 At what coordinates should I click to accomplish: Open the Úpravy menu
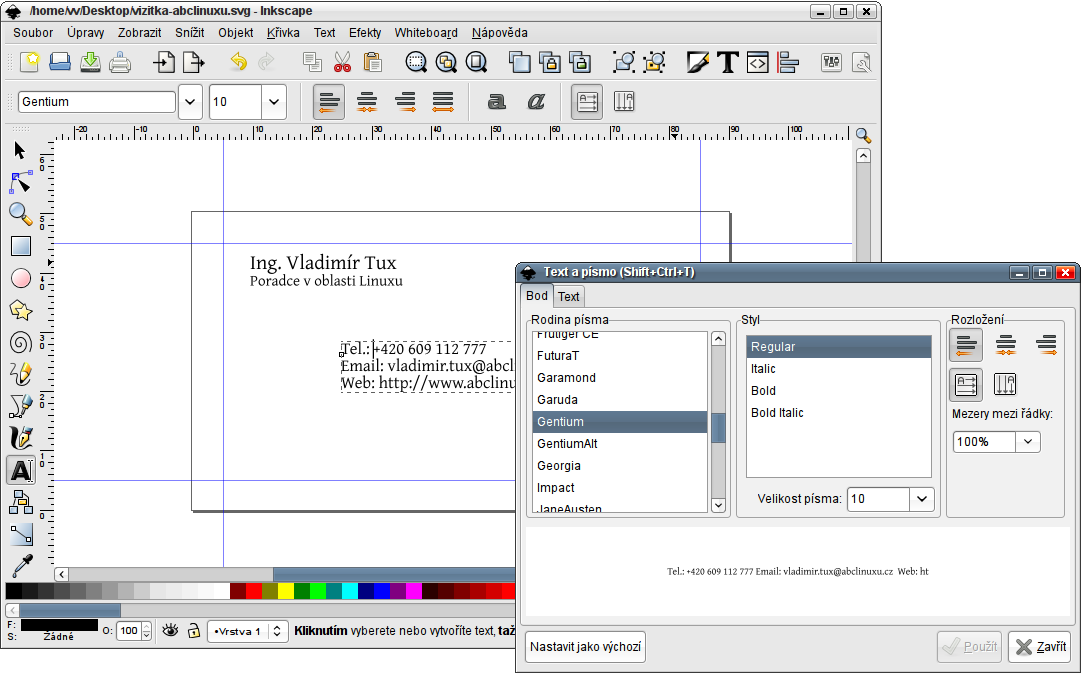85,32
